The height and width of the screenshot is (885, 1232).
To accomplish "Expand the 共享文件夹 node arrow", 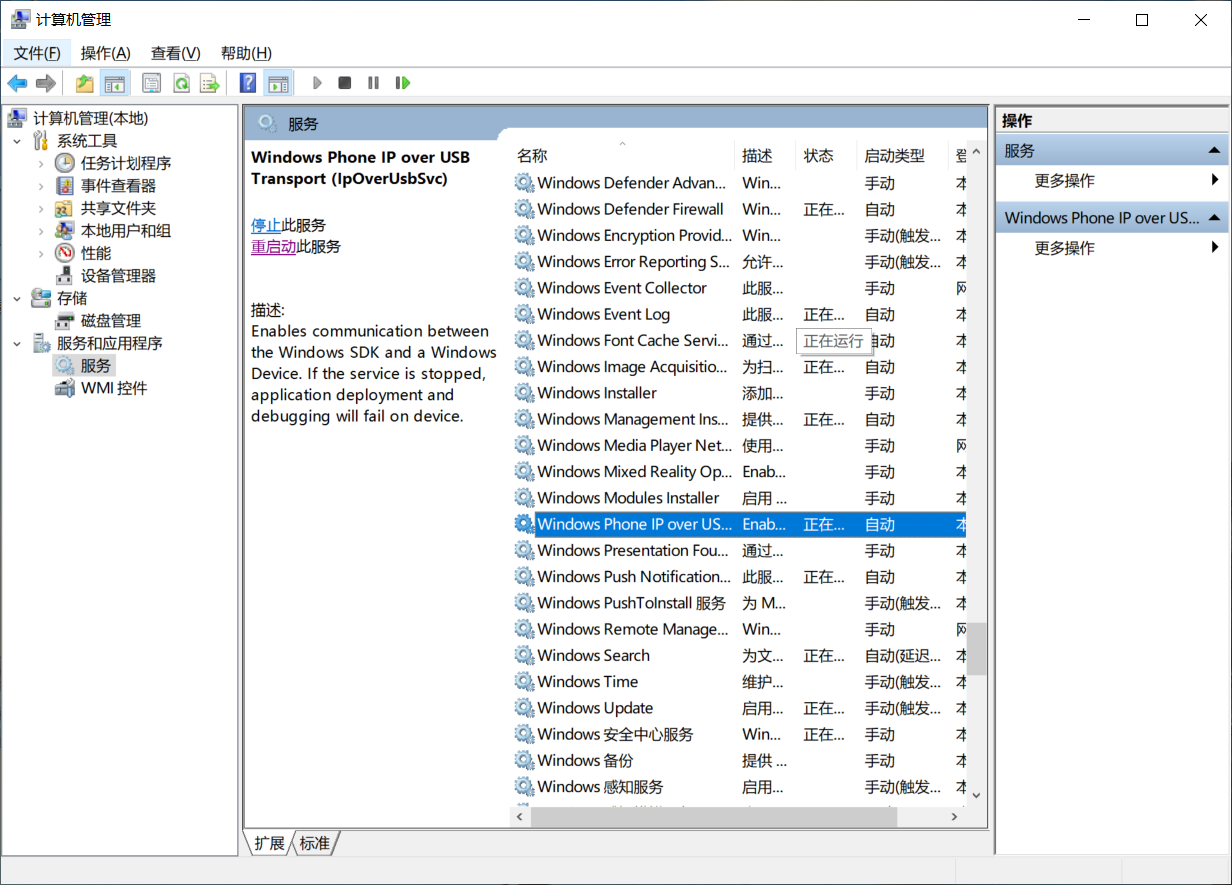I will 41,208.
